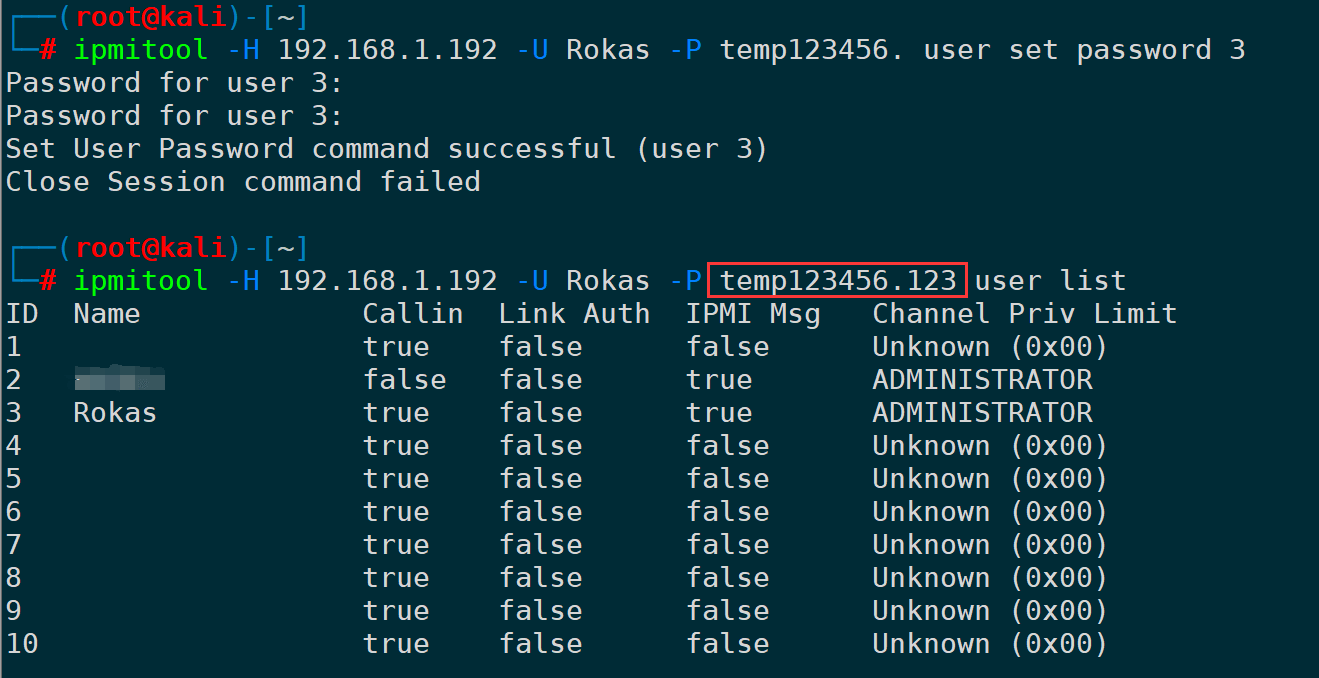Click the 'Close Session command failed' message
This screenshot has height=678, width=1319.
[243, 182]
